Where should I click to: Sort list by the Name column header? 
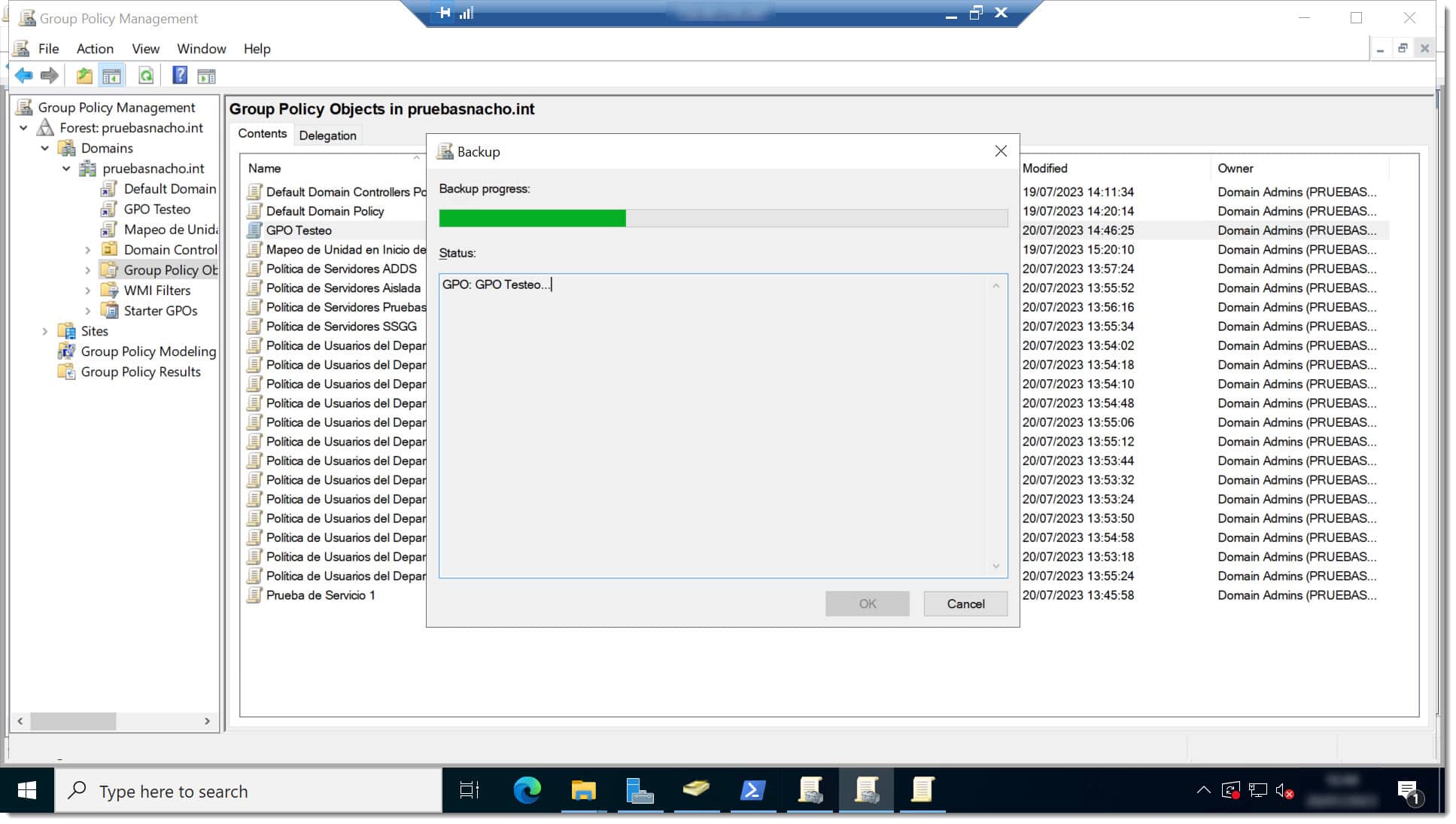(333, 169)
